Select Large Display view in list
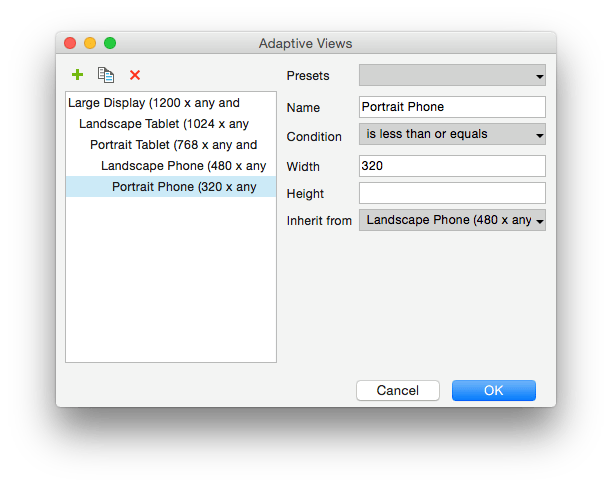Image resolution: width=612 pixels, height=487 pixels. point(171,103)
